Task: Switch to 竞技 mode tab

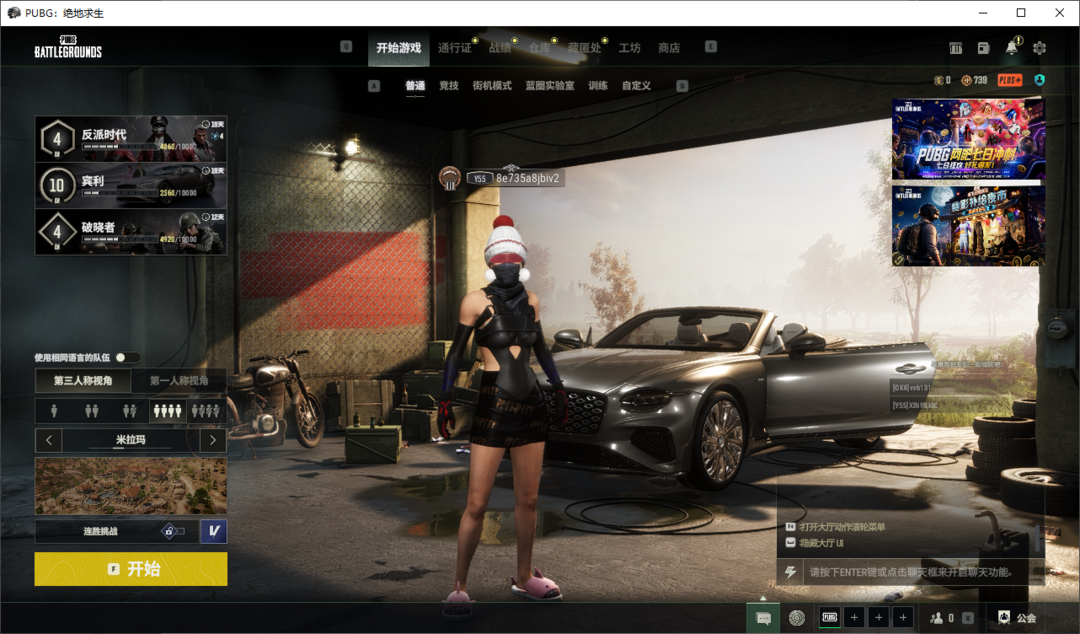Action: click(x=449, y=85)
